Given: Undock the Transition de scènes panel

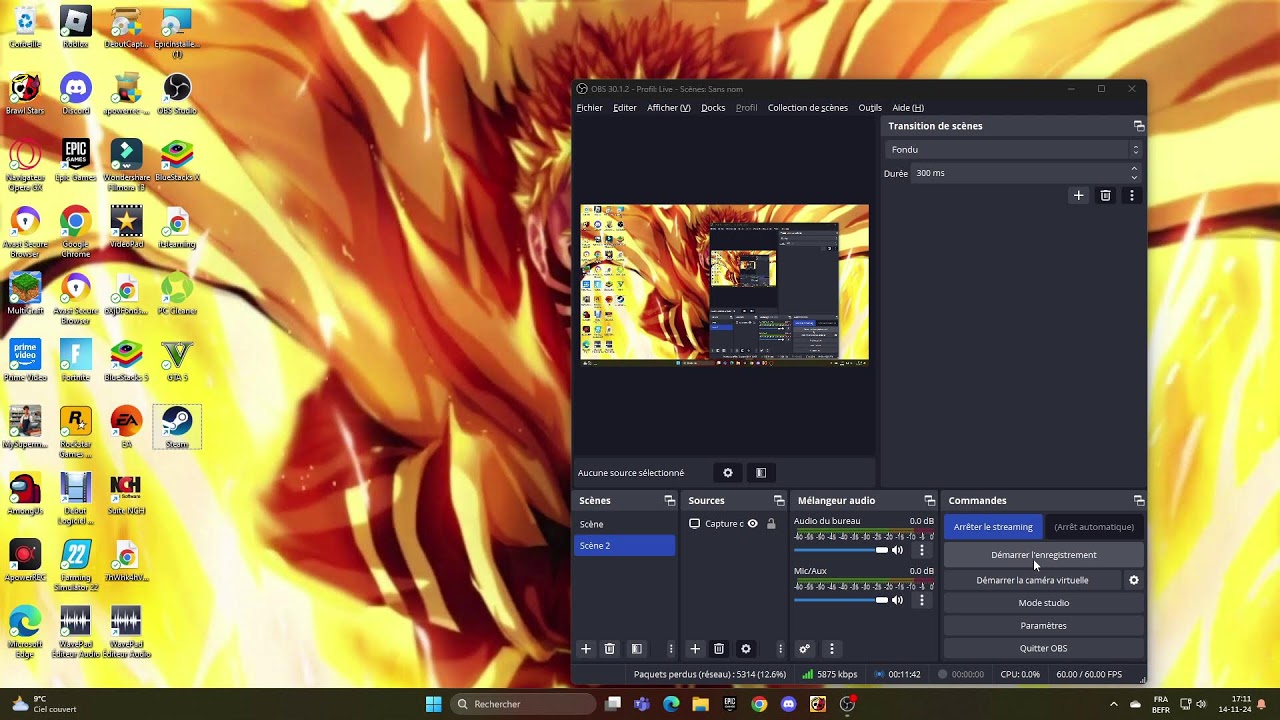Looking at the screenshot, I should coord(1138,126).
